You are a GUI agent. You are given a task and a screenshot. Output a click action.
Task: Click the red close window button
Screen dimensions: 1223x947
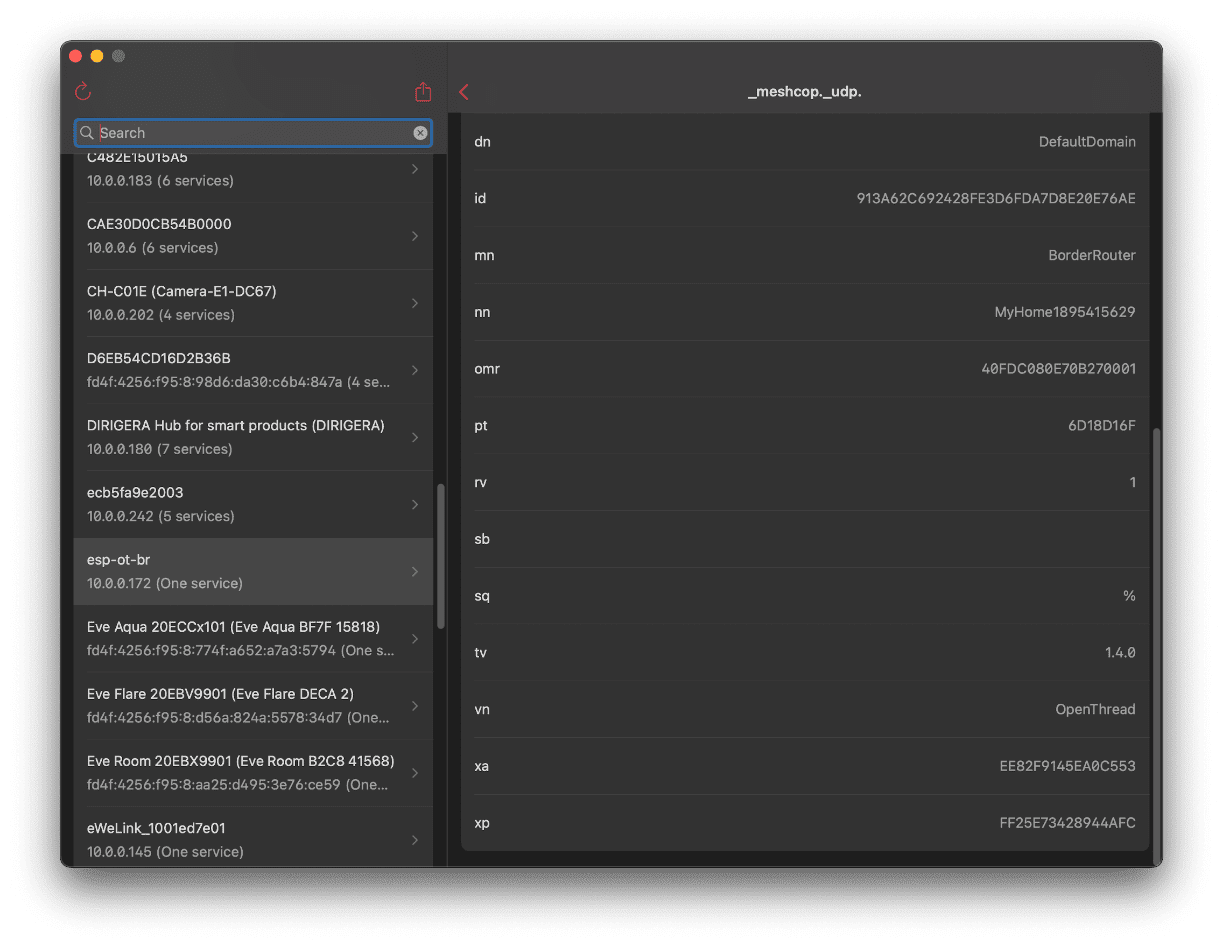coord(75,56)
